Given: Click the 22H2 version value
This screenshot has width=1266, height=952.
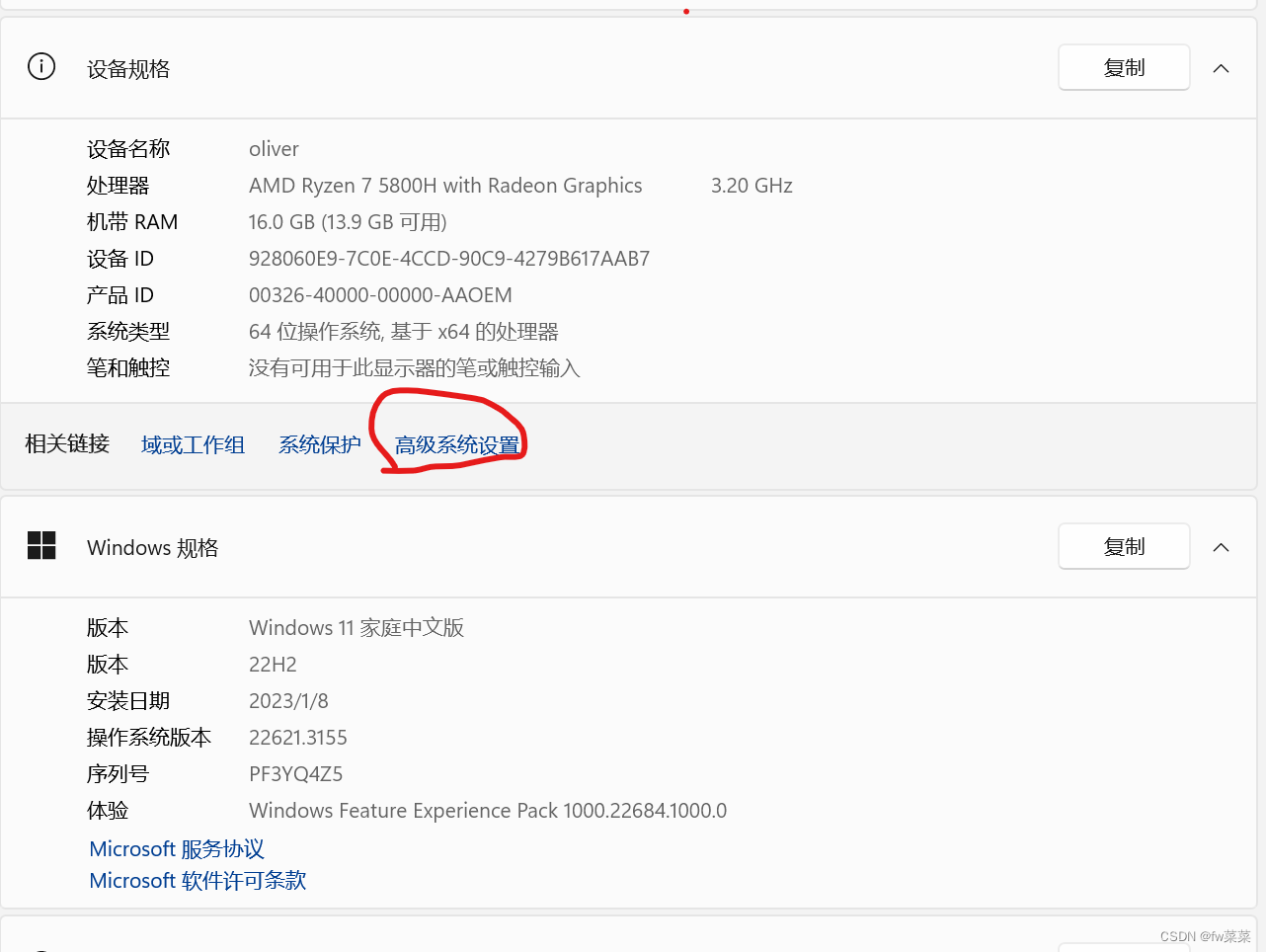Looking at the screenshot, I should pyautogui.click(x=273, y=664).
